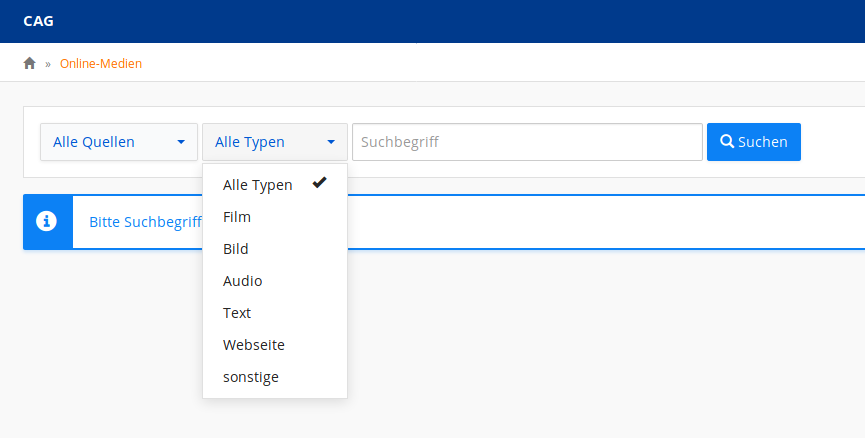This screenshot has height=438, width=865.
Task: Select Text media type option
Action: (x=237, y=313)
